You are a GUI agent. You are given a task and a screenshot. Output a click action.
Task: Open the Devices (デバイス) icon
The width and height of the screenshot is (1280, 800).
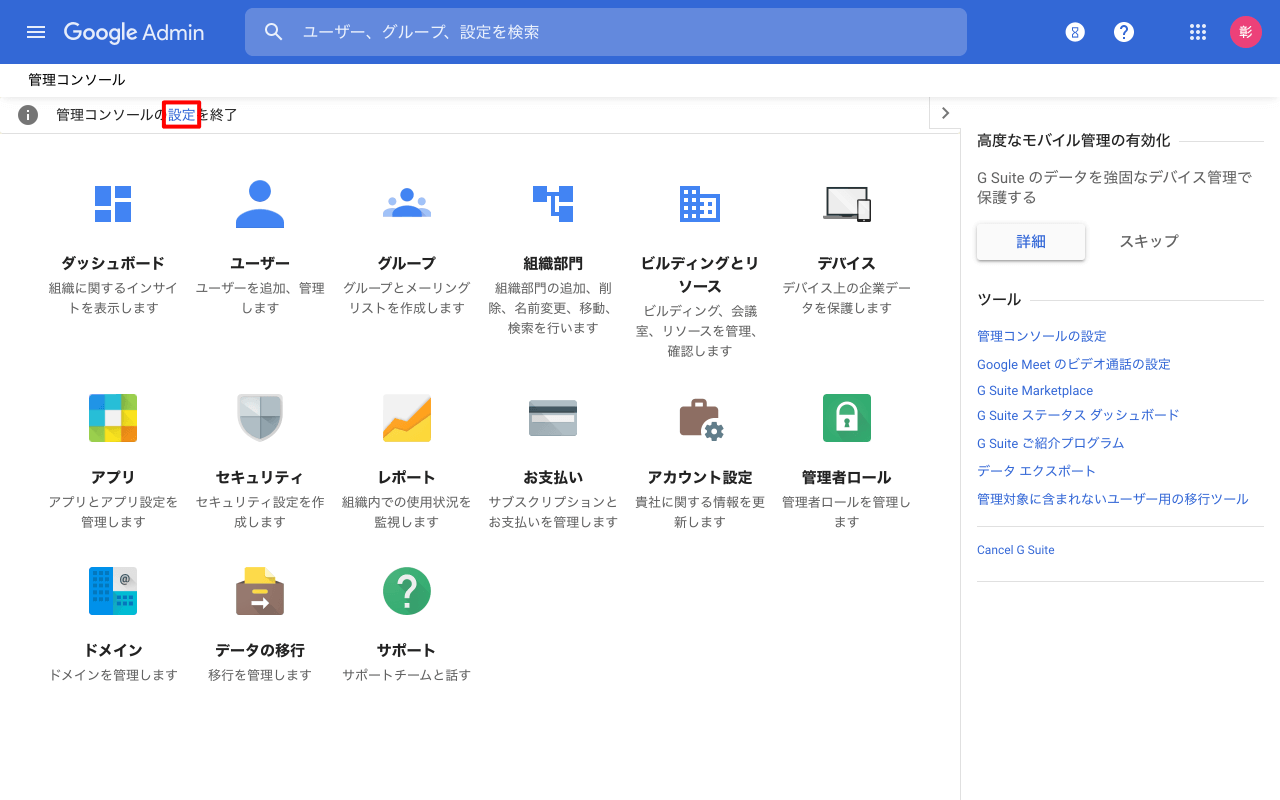(x=847, y=204)
